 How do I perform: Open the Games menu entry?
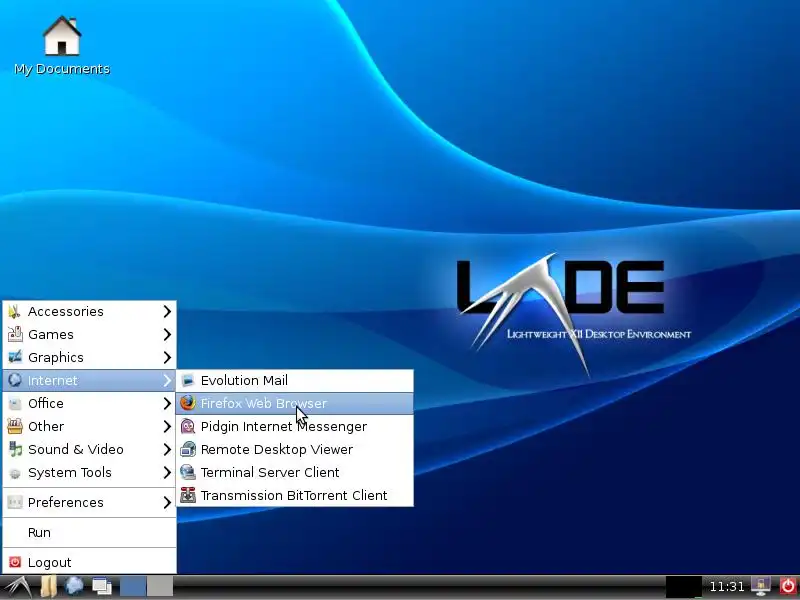89,334
